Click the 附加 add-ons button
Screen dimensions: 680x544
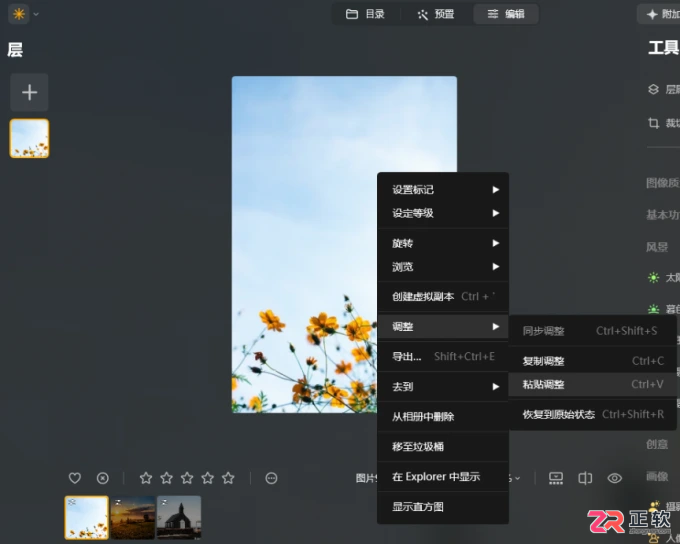[x=659, y=14]
